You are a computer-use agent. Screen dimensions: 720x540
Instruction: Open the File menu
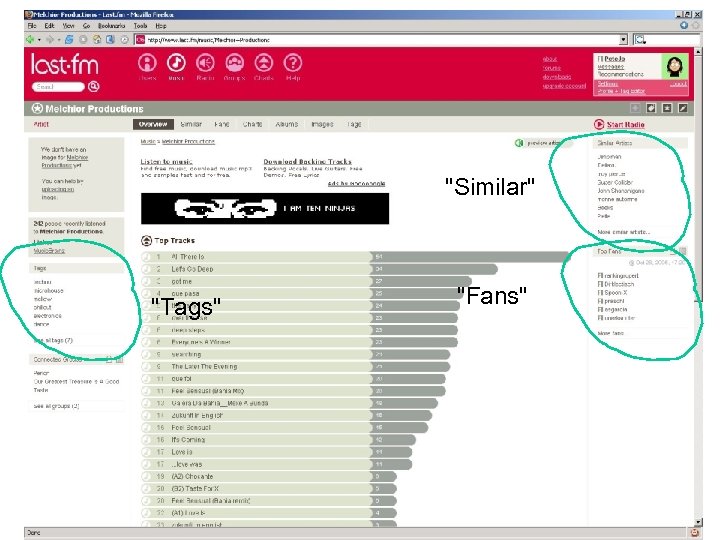click(x=32, y=26)
